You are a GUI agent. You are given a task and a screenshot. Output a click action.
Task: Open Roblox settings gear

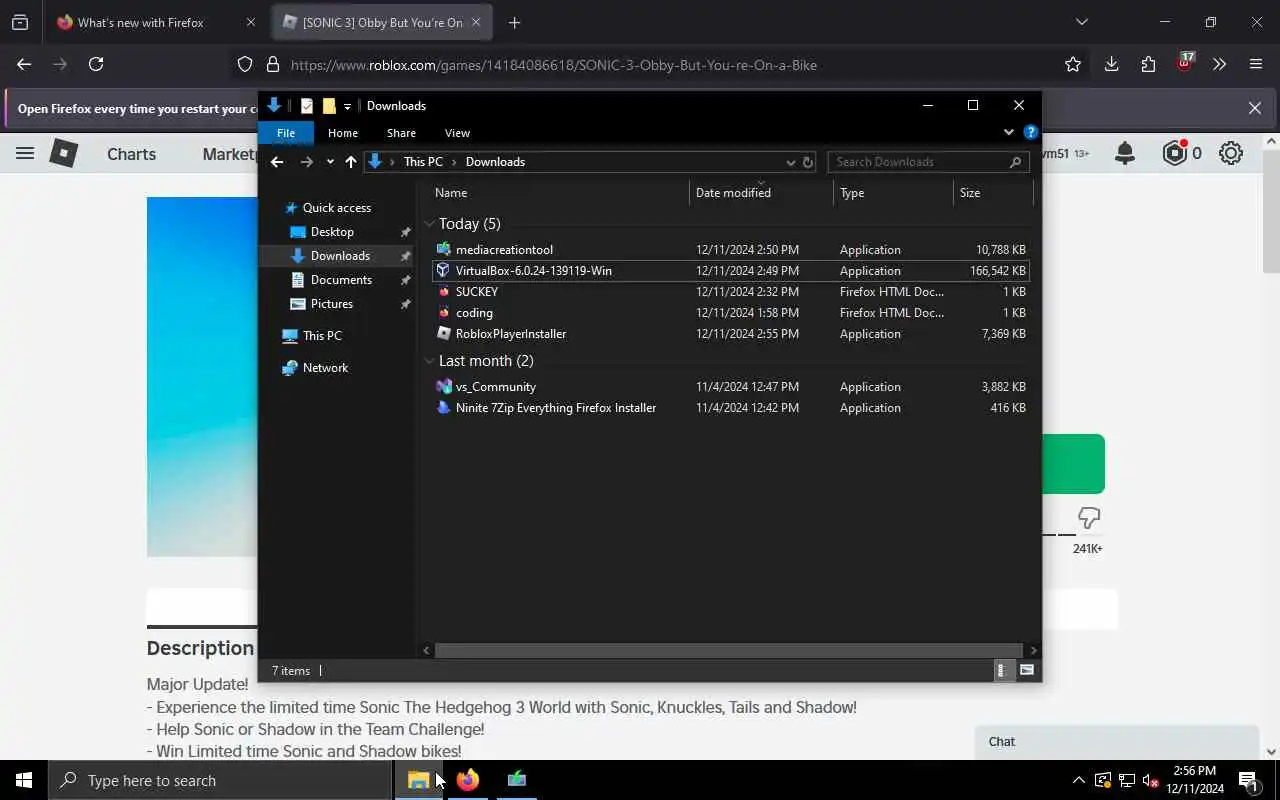tap(1231, 153)
